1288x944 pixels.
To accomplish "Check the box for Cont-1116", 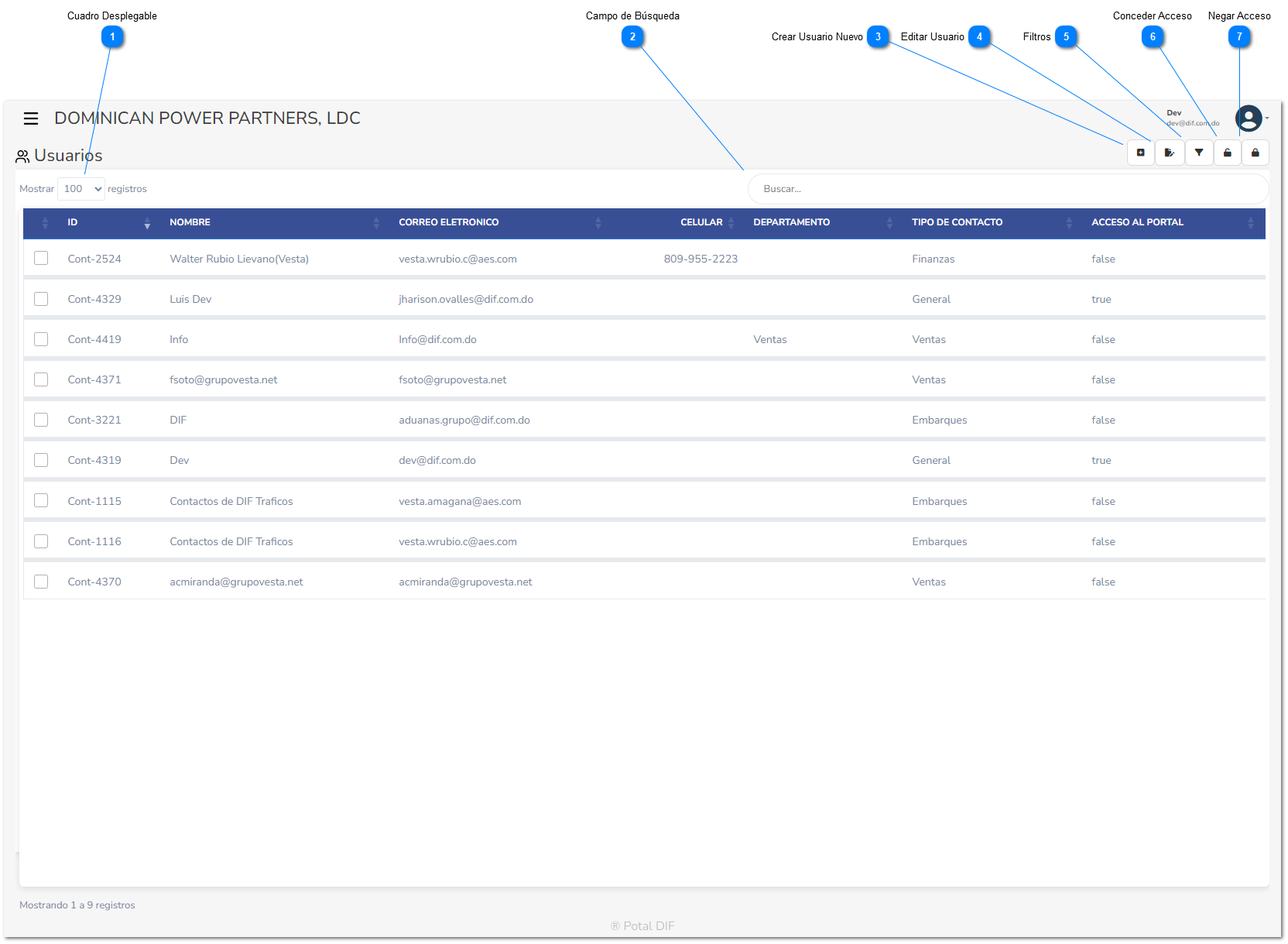I will [x=41, y=541].
